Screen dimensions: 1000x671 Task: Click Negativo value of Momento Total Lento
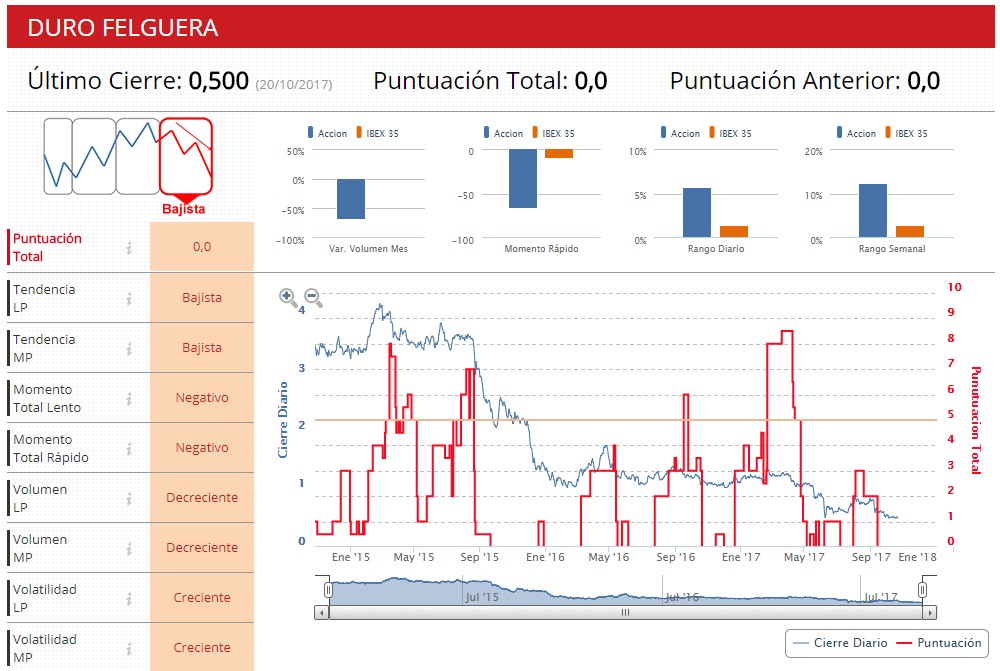[x=202, y=398]
